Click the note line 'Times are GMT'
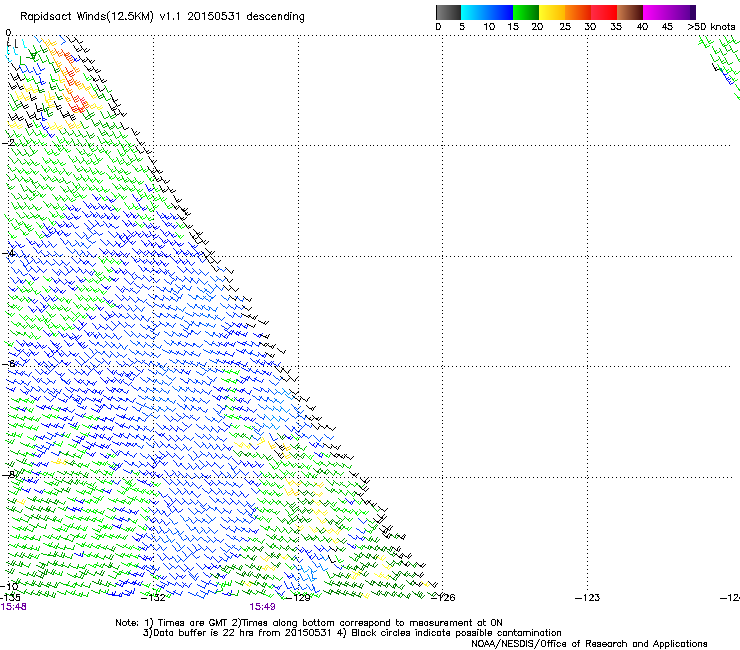740x650 pixels. 193,623
